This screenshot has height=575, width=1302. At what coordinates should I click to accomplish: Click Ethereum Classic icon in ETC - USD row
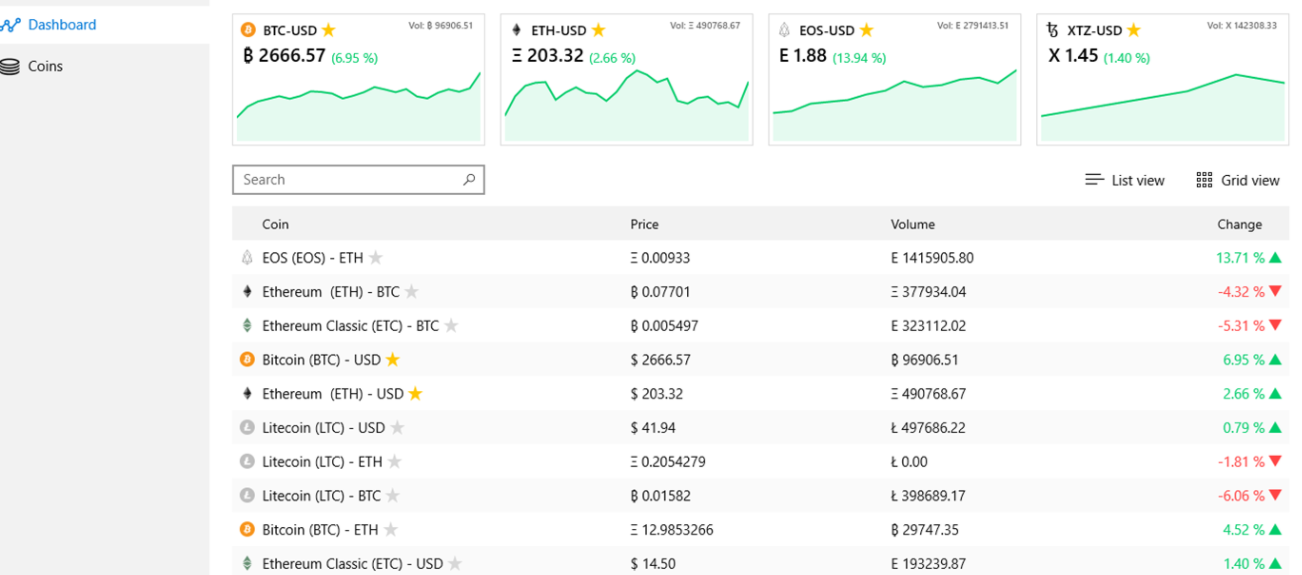(248, 564)
